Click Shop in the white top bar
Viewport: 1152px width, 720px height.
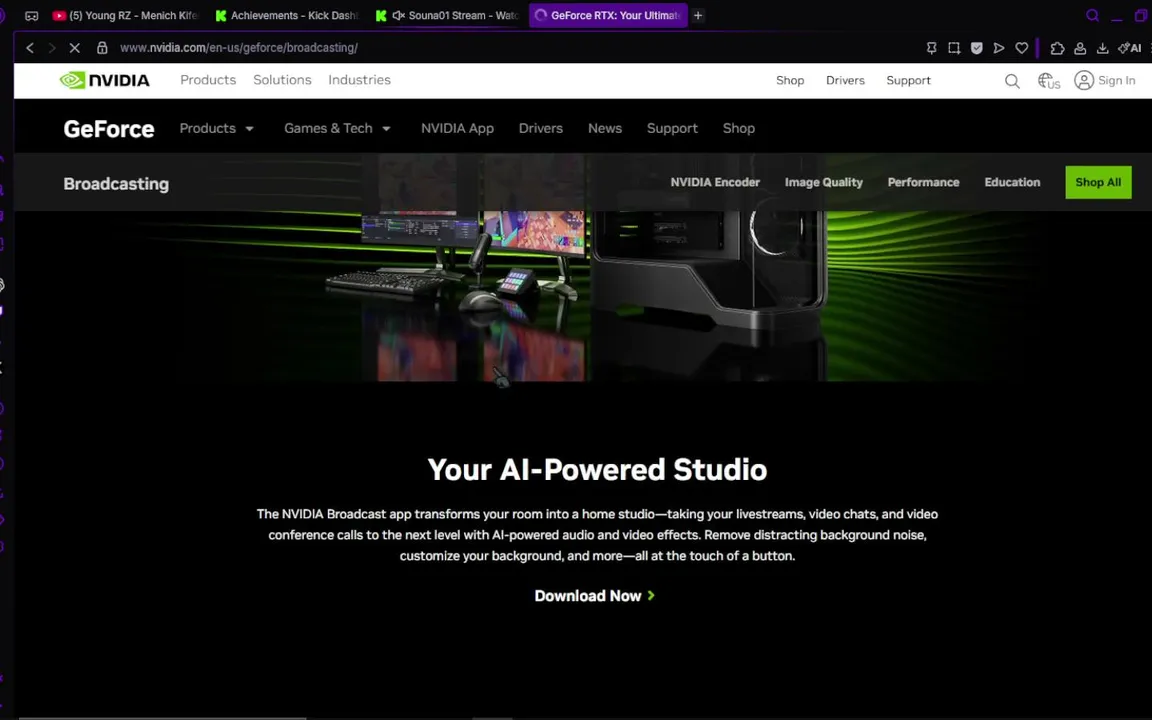tap(790, 80)
